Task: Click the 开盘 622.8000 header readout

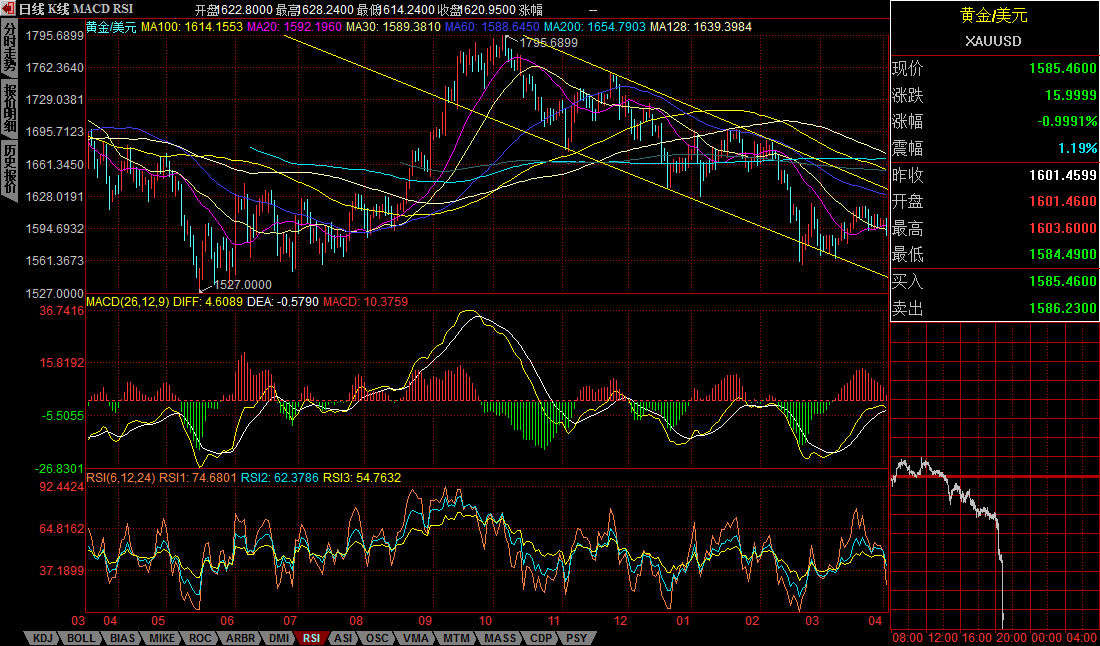Action: [234, 11]
